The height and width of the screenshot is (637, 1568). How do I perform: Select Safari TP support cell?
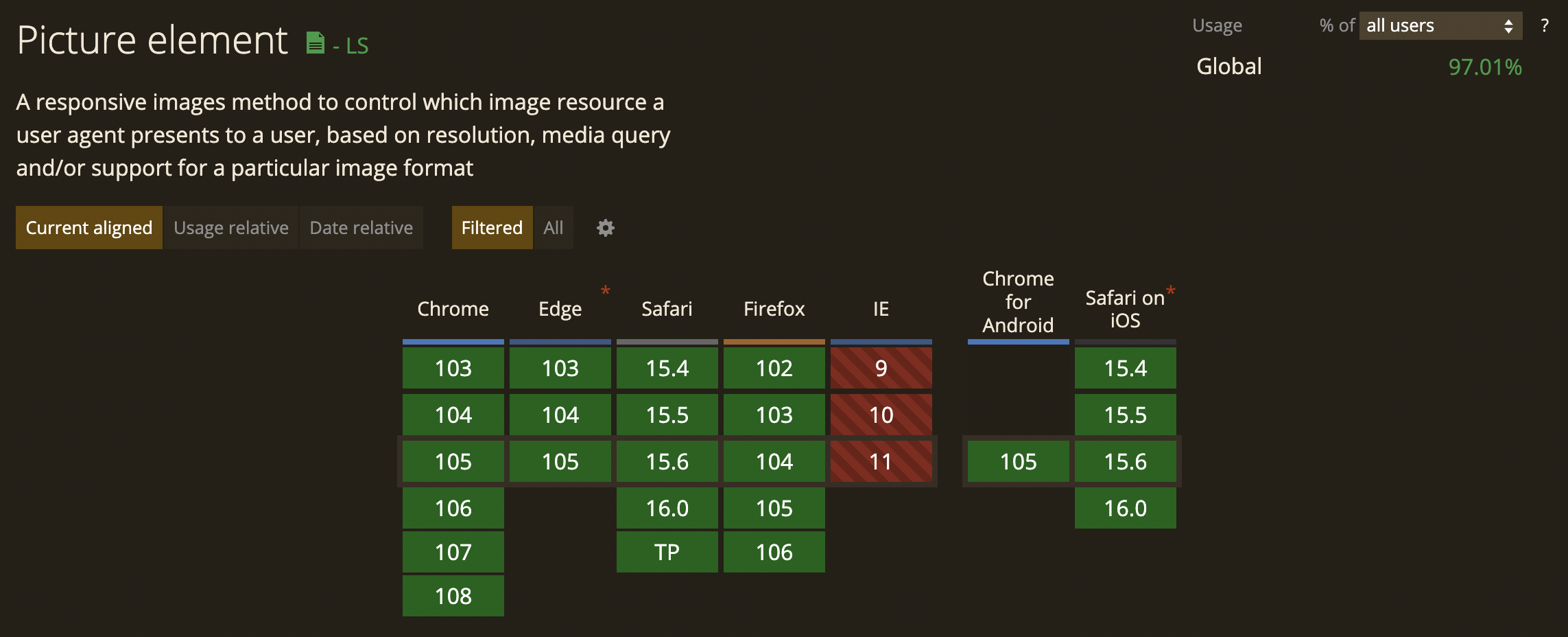coord(667,552)
